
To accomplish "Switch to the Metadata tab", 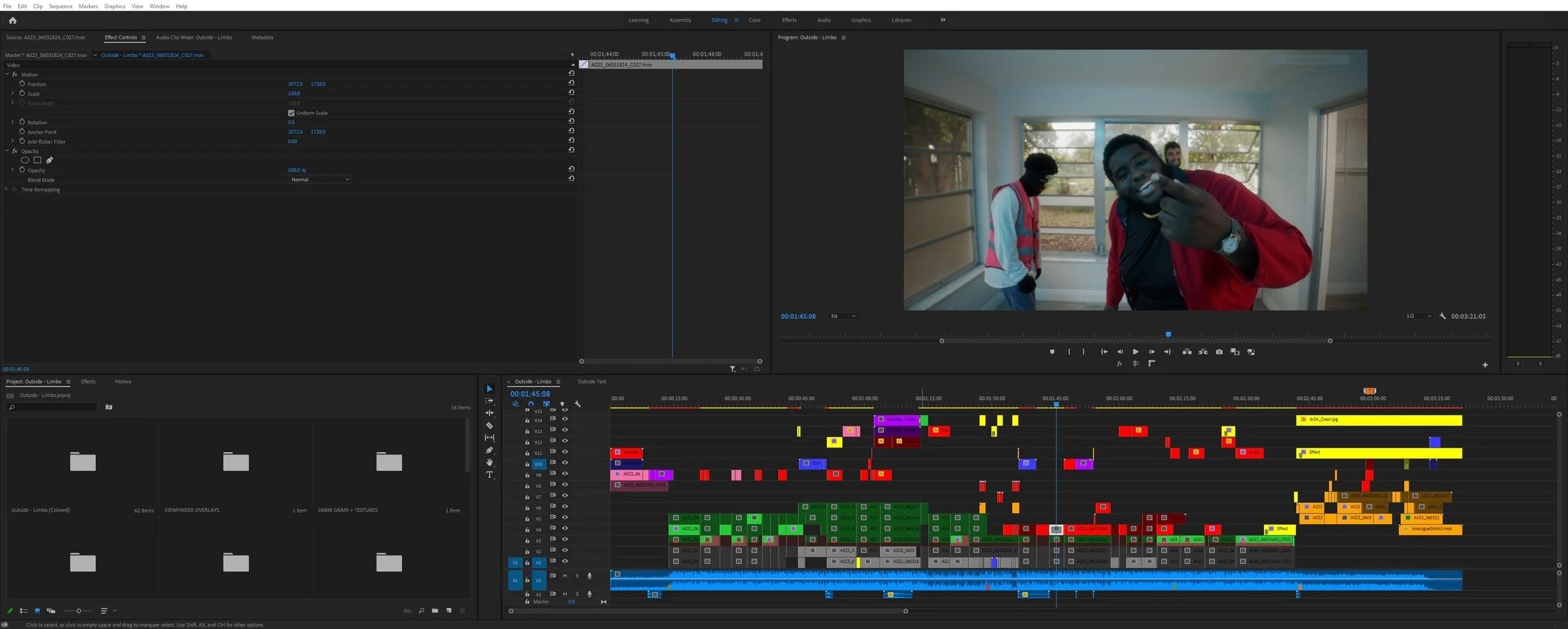I will click(262, 37).
